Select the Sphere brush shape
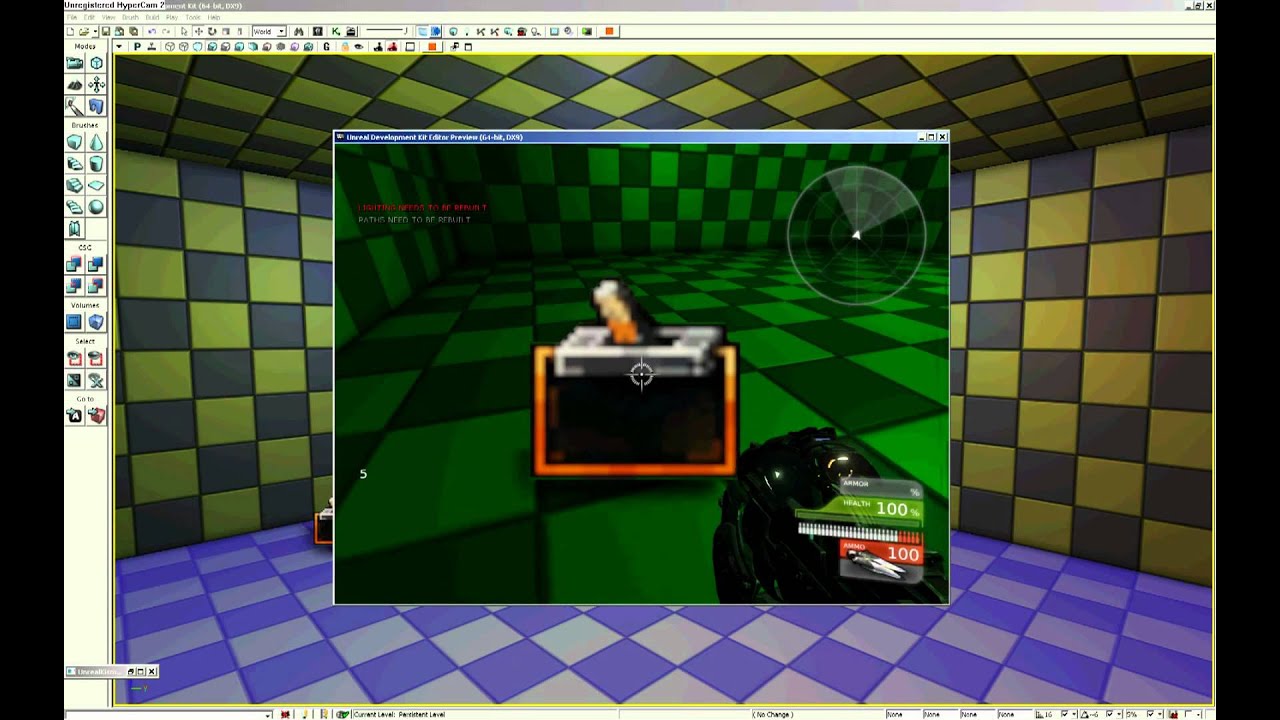This screenshot has height=720, width=1280. click(96, 206)
